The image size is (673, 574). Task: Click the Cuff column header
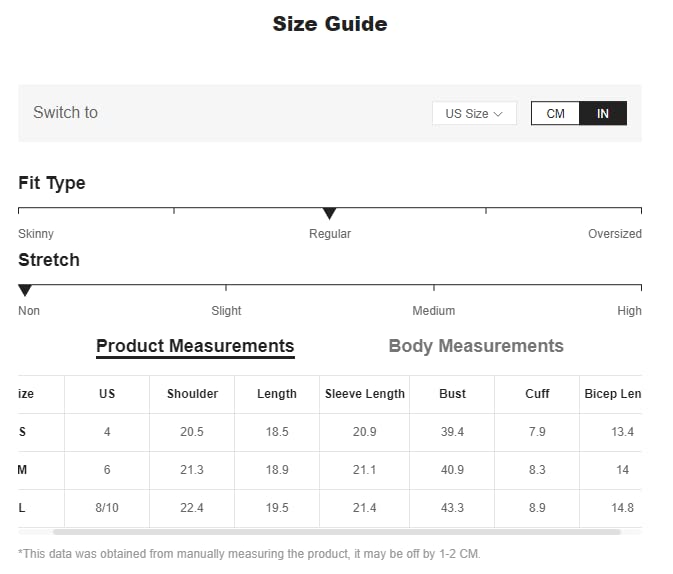[x=537, y=394]
